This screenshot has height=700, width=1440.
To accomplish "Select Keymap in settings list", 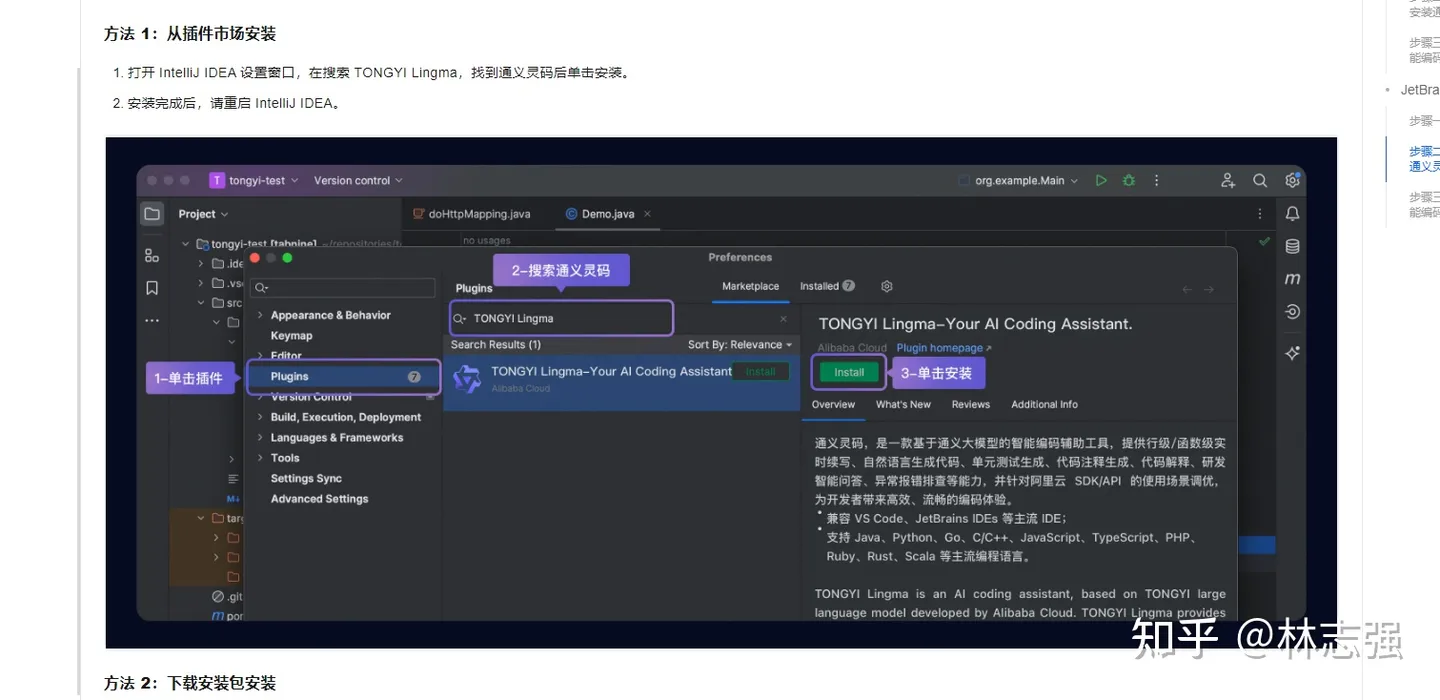I will point(291,336).
